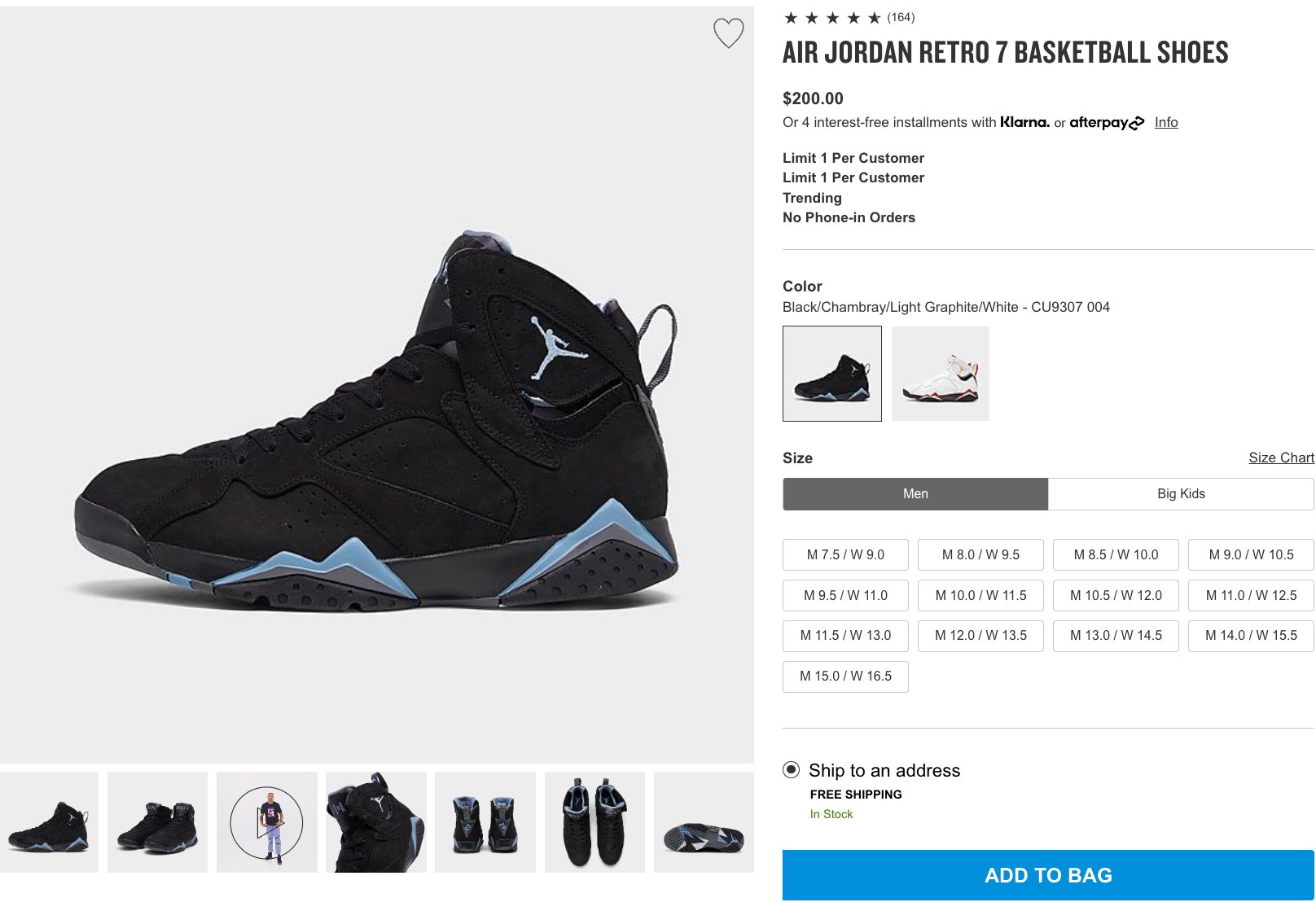
Task: View the side-profile shoe thumbnail
Action: [49, 822]
